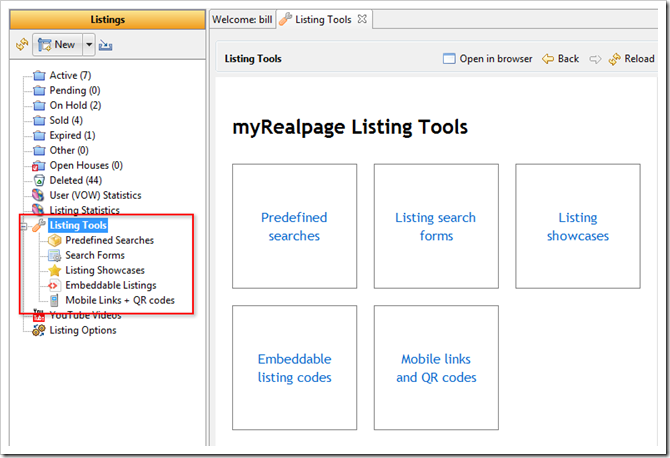Select highlighted Listing Tools label in tree

[x=78, y=225]
